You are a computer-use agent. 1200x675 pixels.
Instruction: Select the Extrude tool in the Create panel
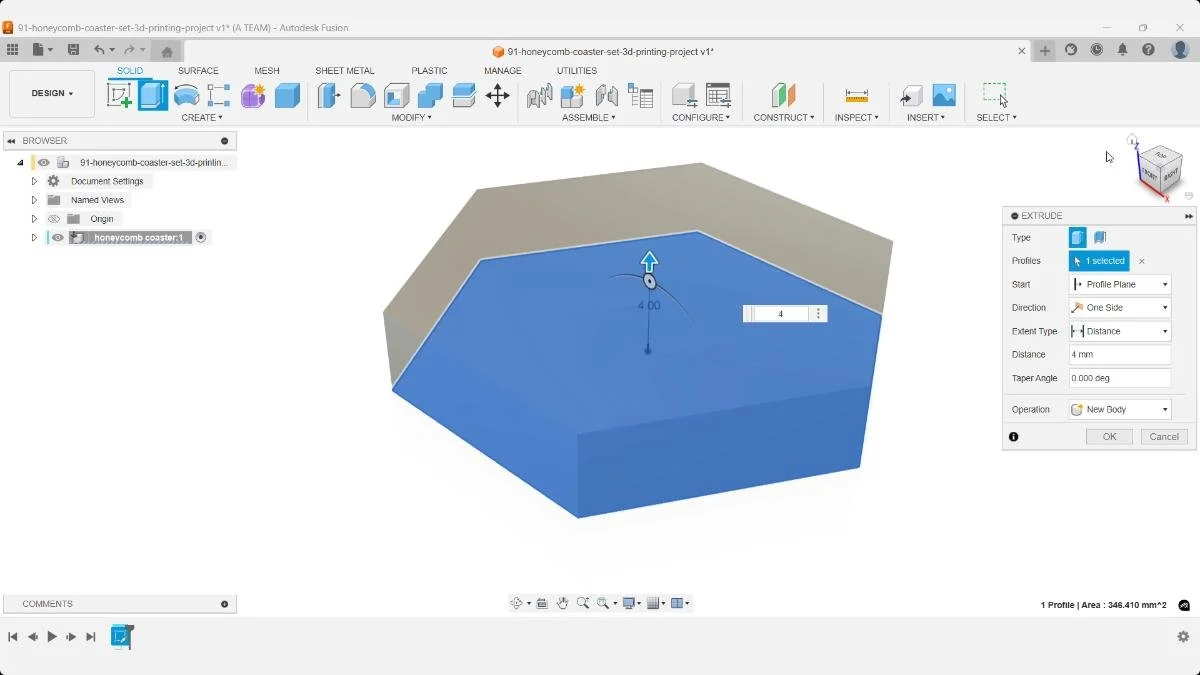click(x=152, y=93)
